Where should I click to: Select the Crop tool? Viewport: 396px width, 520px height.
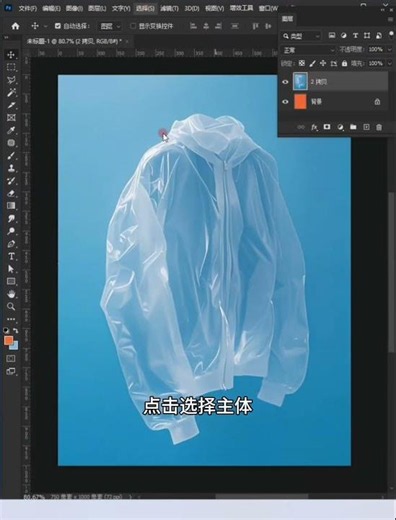(x=11, y=105)
